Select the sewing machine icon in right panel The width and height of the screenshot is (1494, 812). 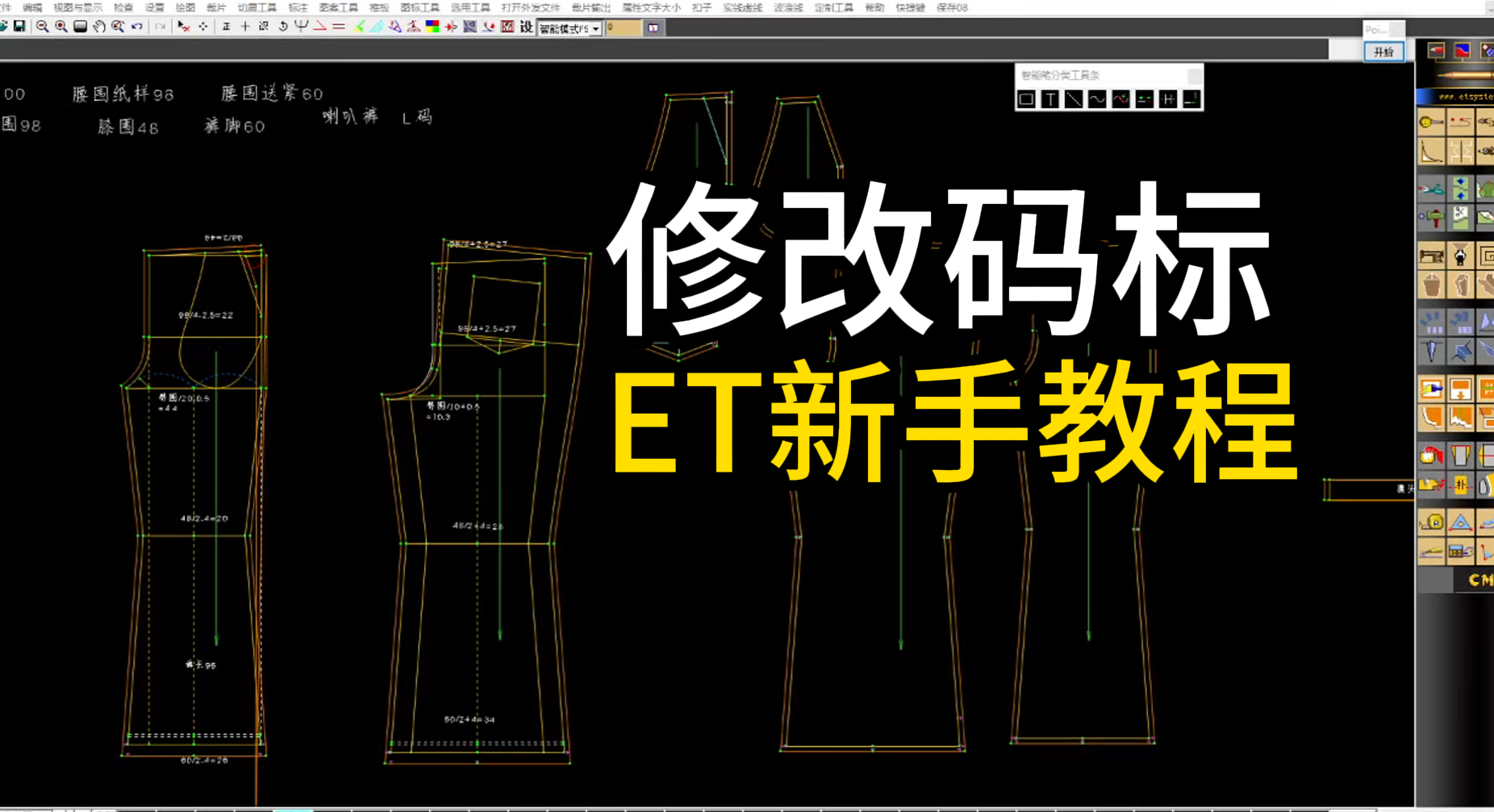click(x=1432, y=256)
